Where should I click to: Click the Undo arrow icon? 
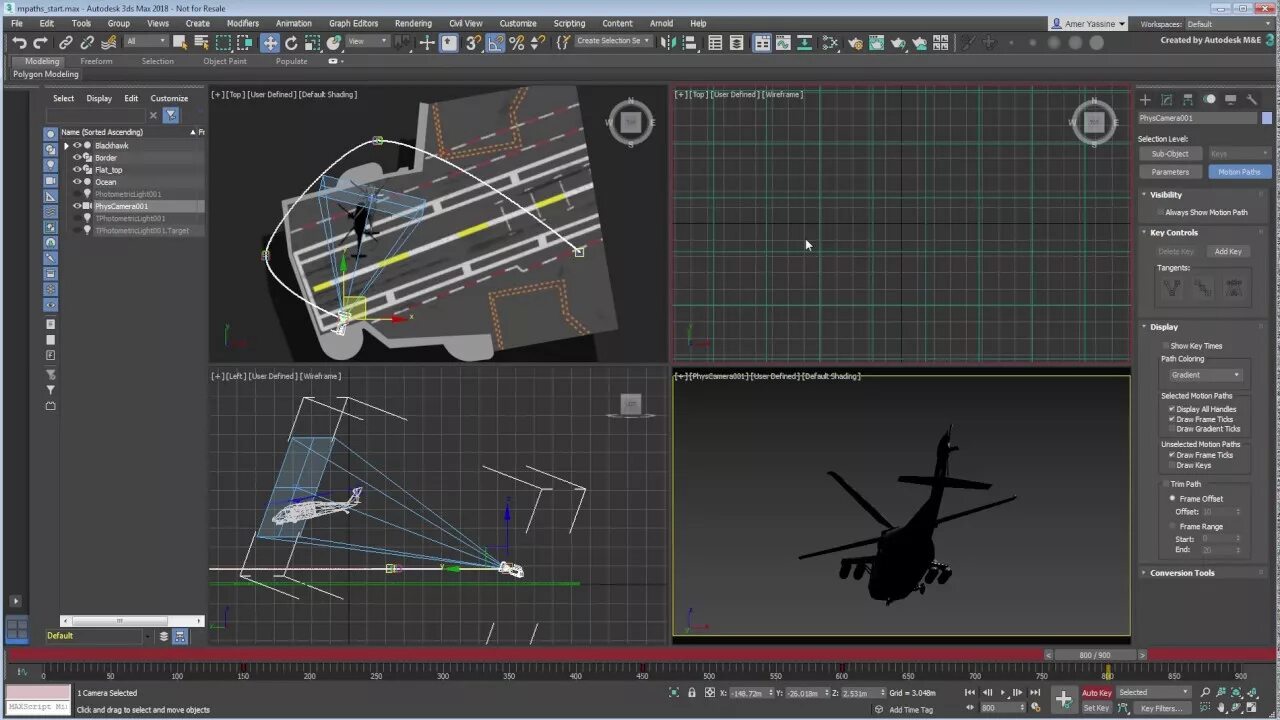click(x=19, y=42)
